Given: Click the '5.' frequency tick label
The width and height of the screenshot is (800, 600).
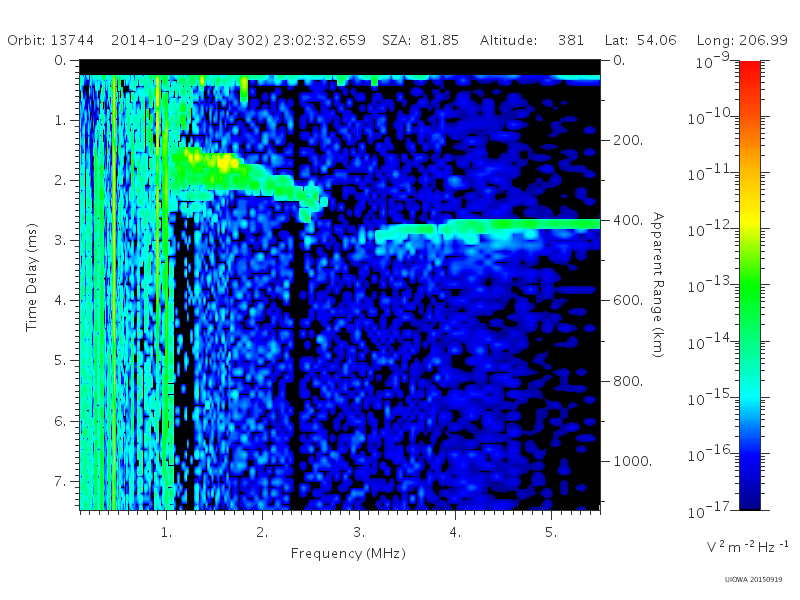Looking at the screenshot, I should click(551, 532).
